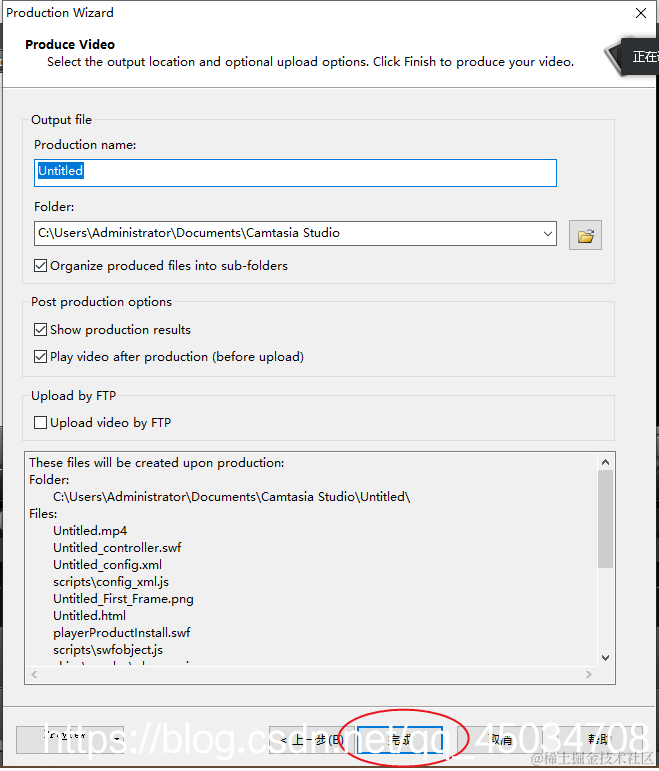Click the vertical scrollbar thumb in file list
The image size is (659, 771).
605,519
